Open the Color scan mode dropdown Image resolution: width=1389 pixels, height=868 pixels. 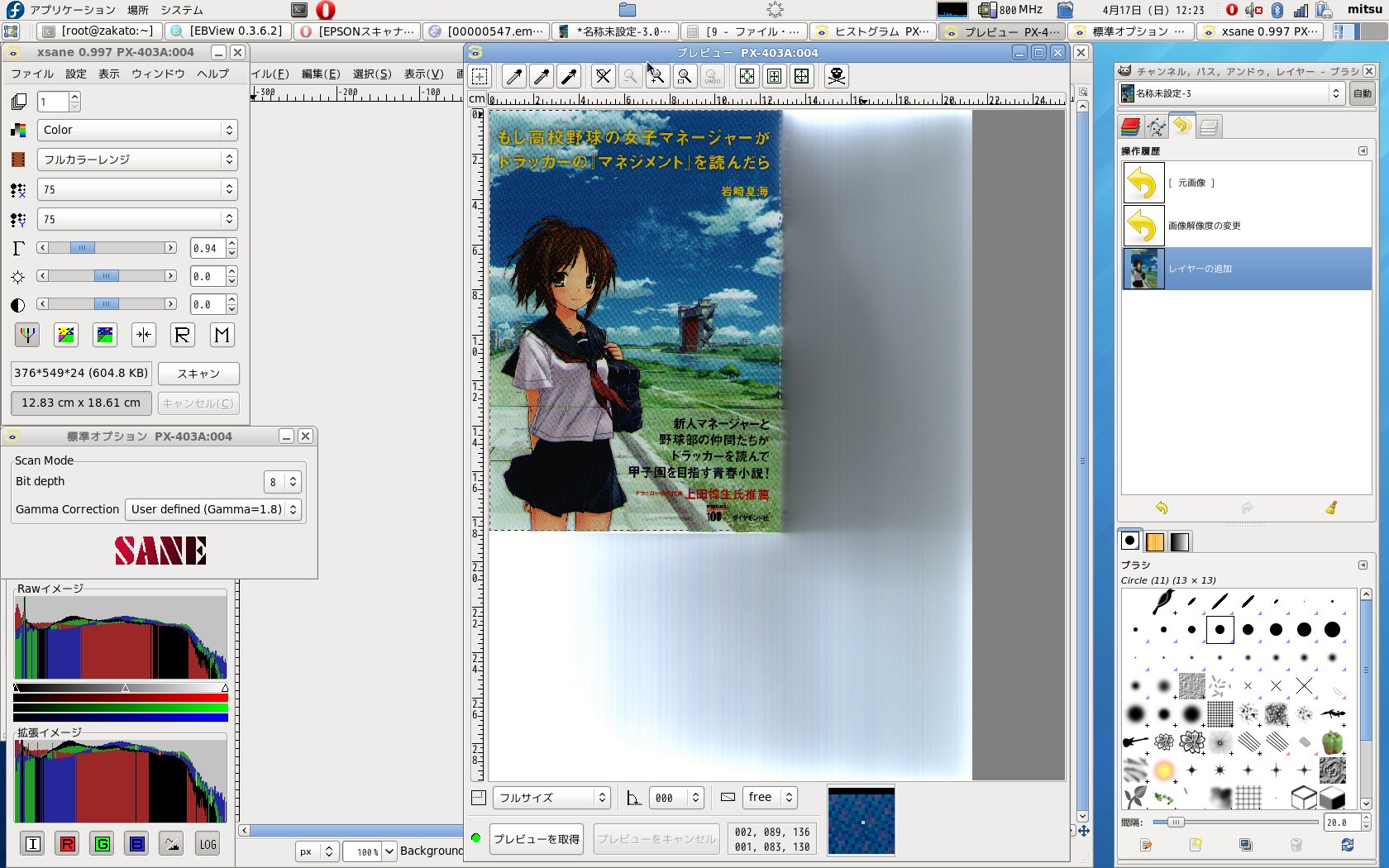(137, 130)
